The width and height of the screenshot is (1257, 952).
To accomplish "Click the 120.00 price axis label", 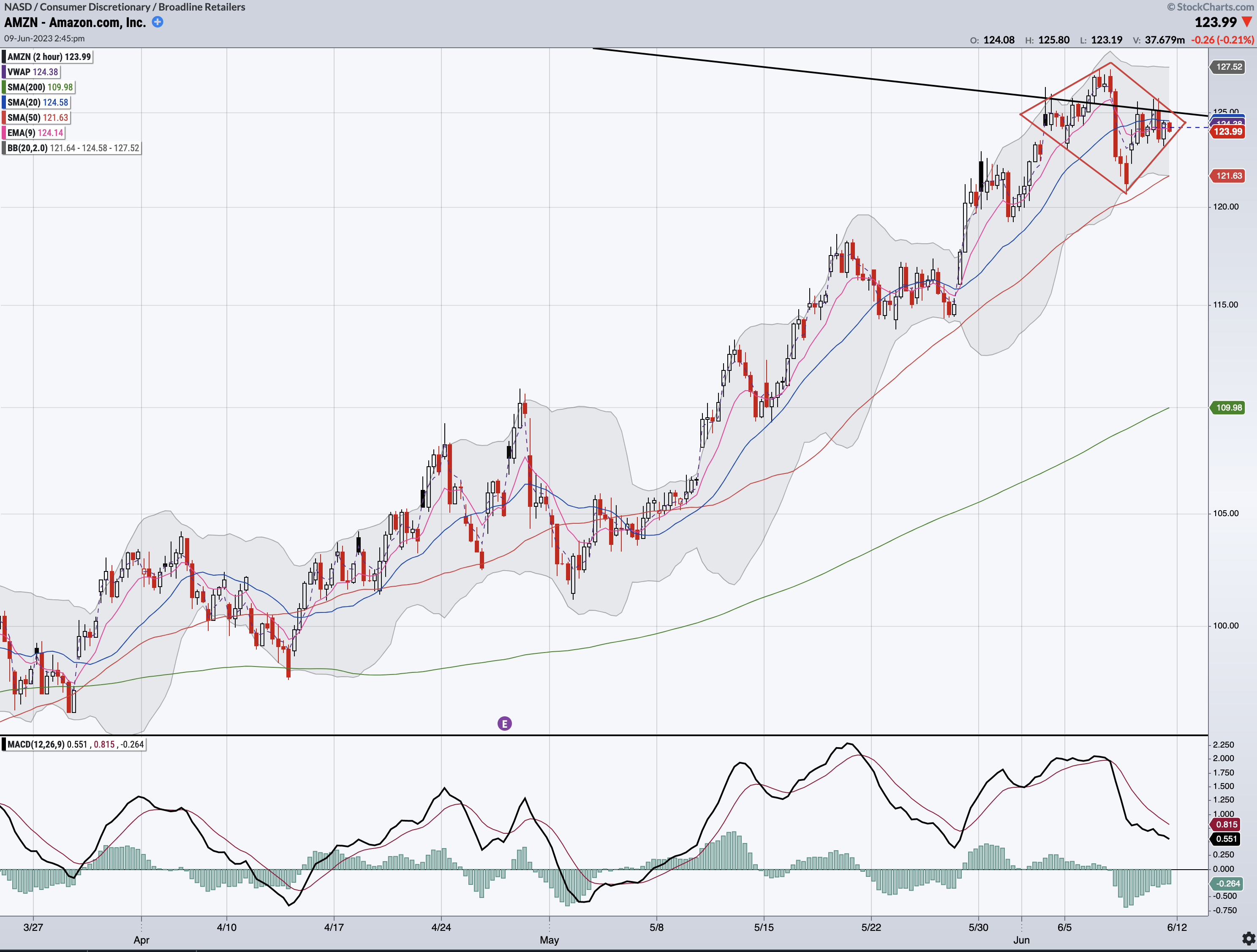I will [1226, 207].
